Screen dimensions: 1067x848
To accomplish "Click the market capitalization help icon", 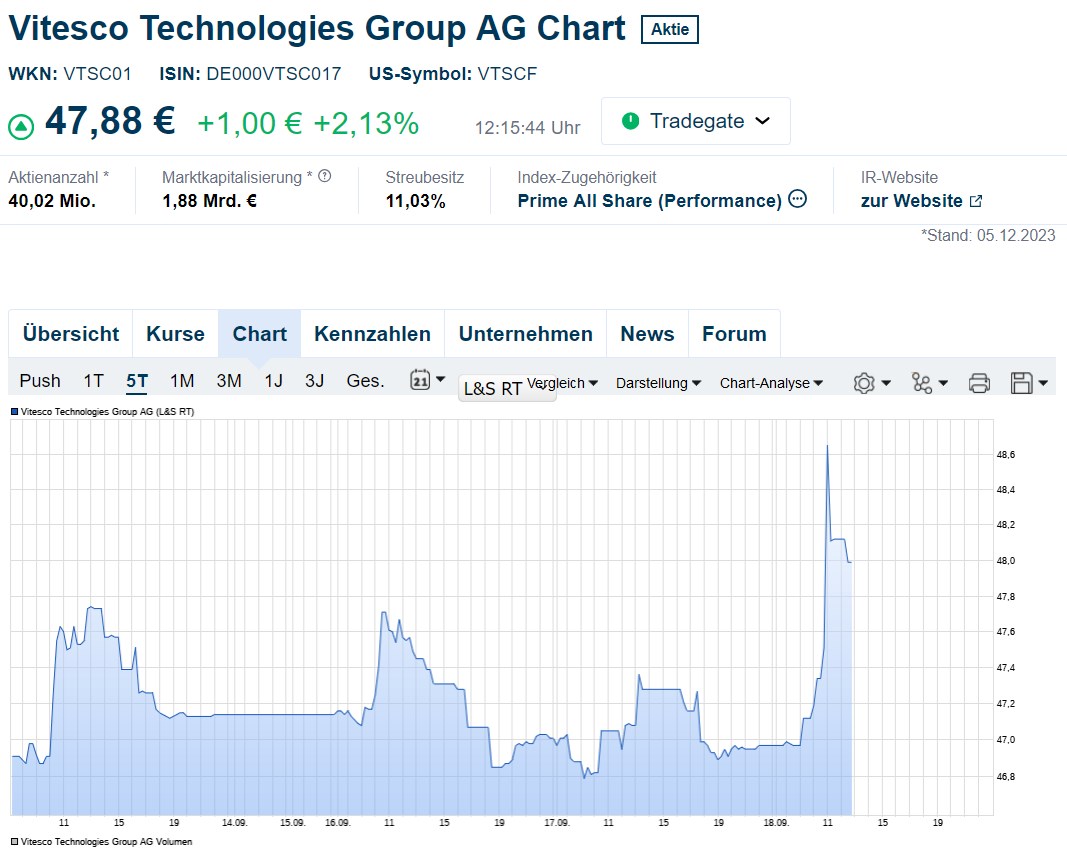I will (x=324, y=177).
